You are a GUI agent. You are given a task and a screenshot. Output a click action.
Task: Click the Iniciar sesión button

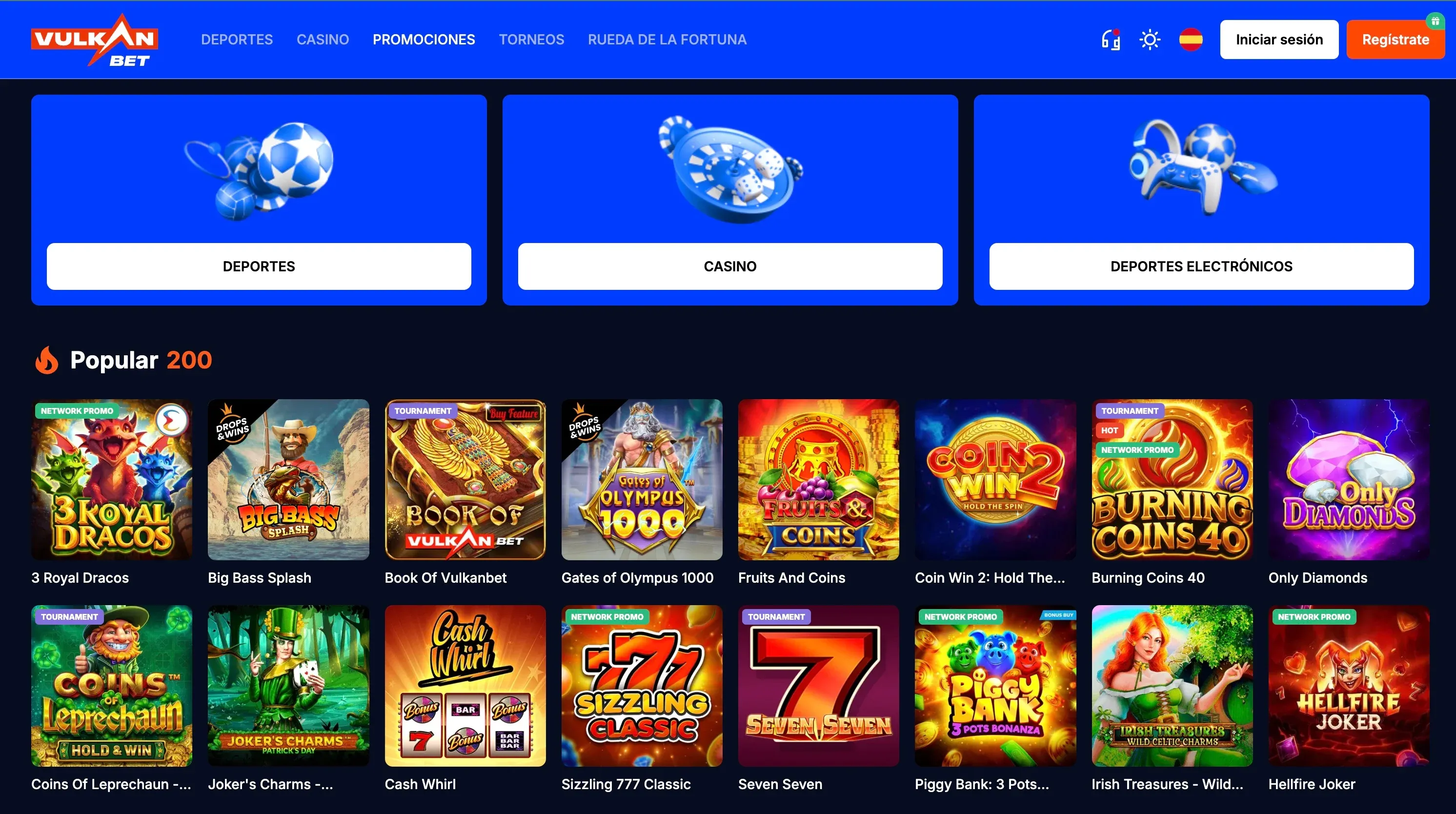pos(1279,40)
